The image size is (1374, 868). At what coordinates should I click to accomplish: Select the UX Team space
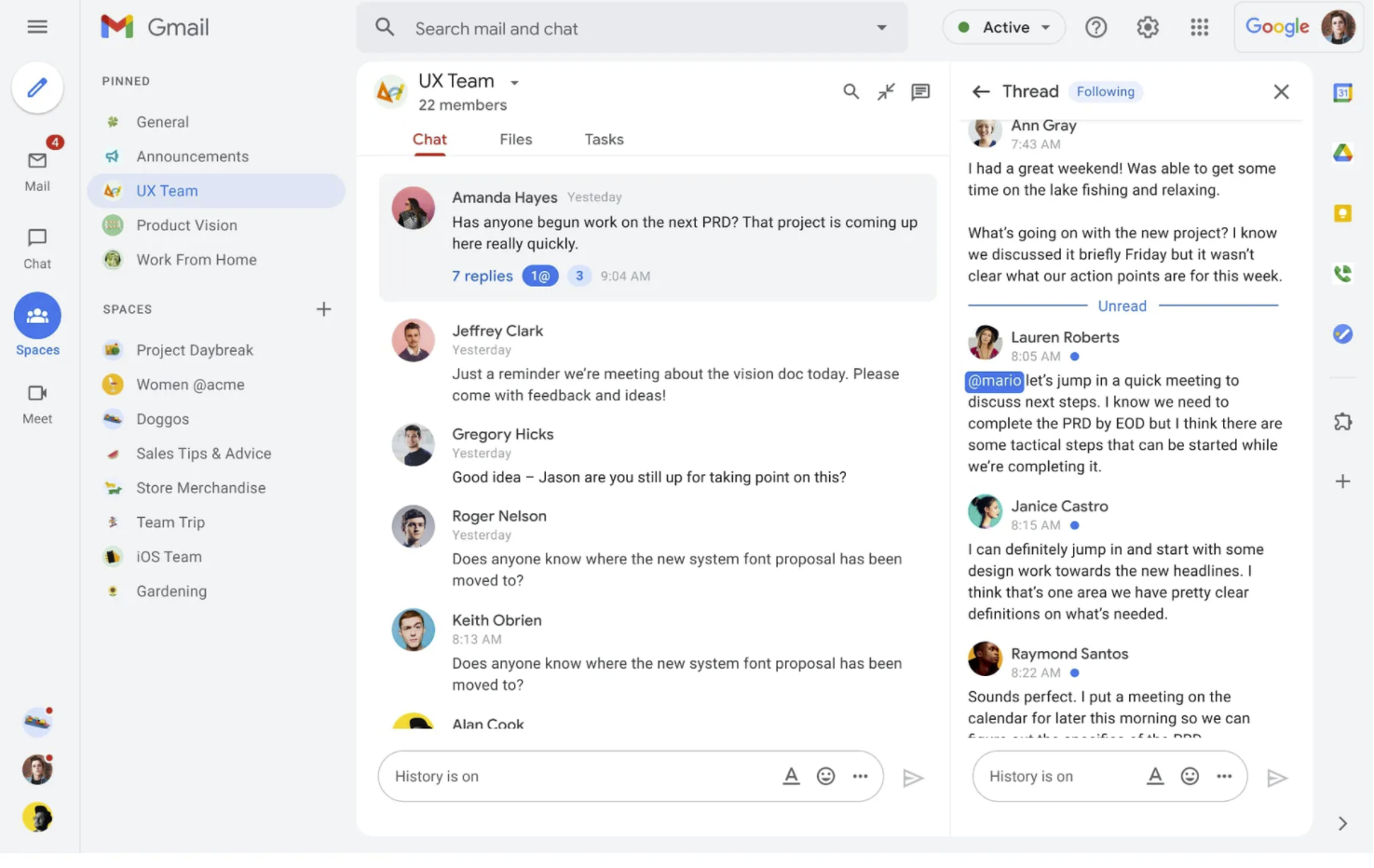(x=216, y=191)
